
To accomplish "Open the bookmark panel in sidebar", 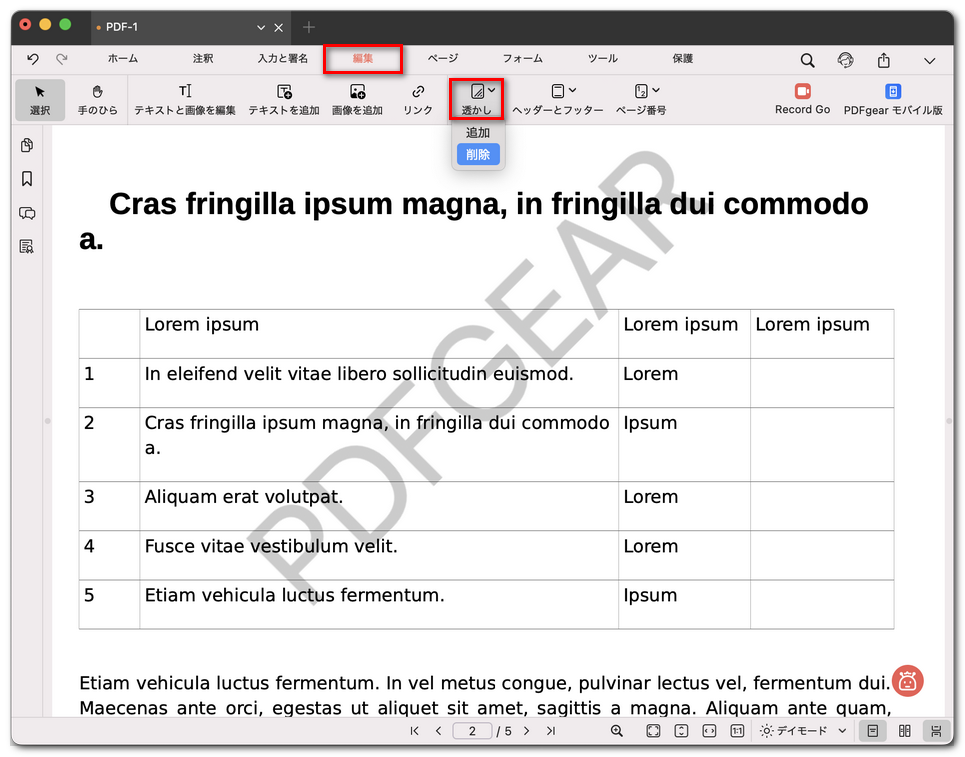I will pyautogui.click(x=27, y=179).
